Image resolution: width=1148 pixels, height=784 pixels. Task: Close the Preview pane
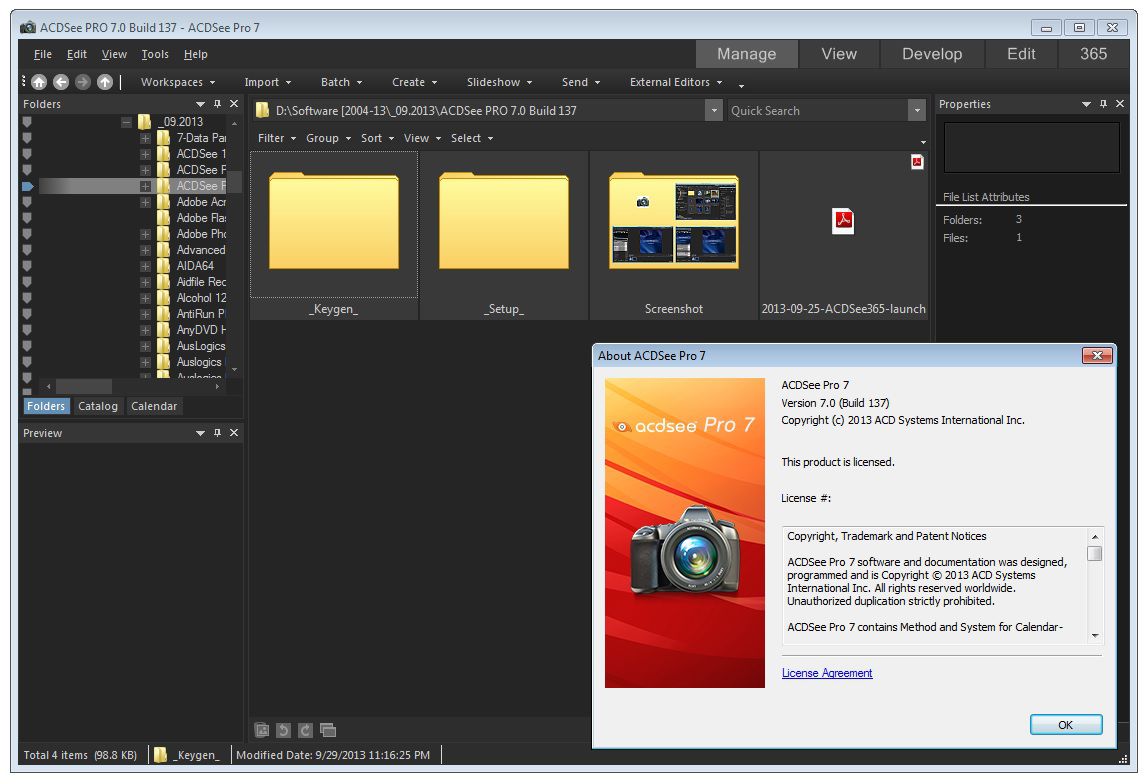pyautogui.click(x=234, y=433)
